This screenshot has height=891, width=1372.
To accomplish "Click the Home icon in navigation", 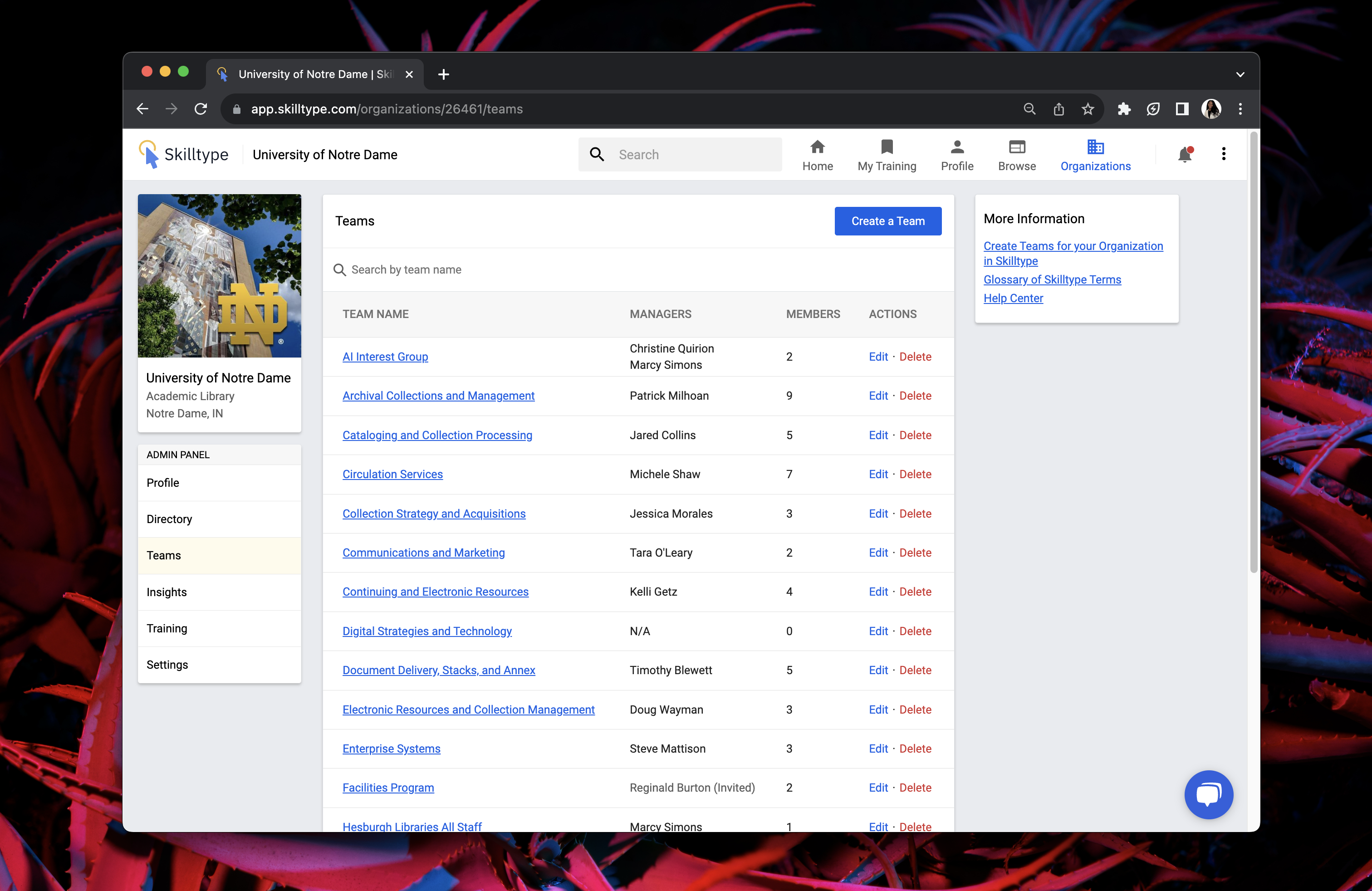I will 817,147.
